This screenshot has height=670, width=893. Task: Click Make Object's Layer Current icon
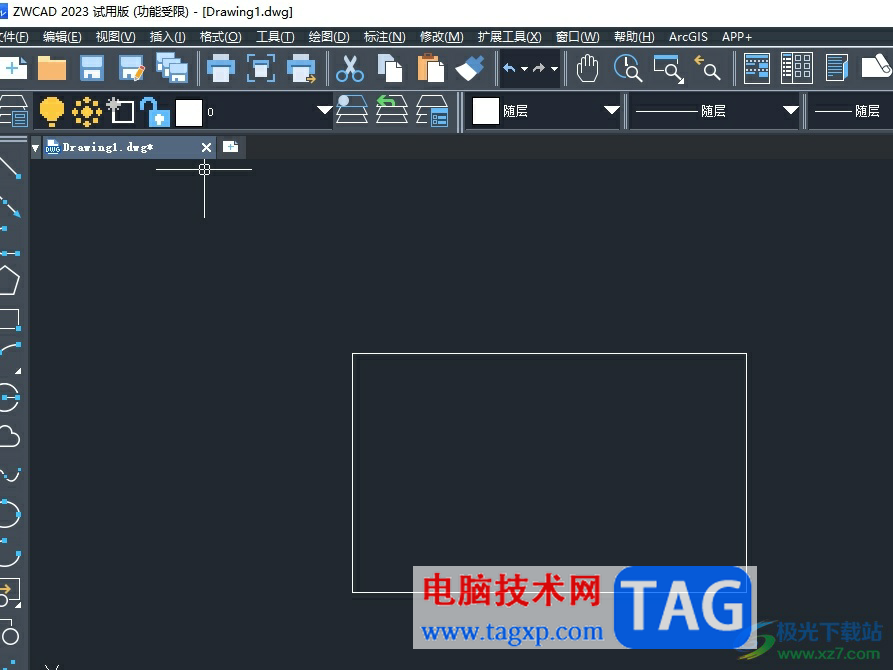[351, 109]
